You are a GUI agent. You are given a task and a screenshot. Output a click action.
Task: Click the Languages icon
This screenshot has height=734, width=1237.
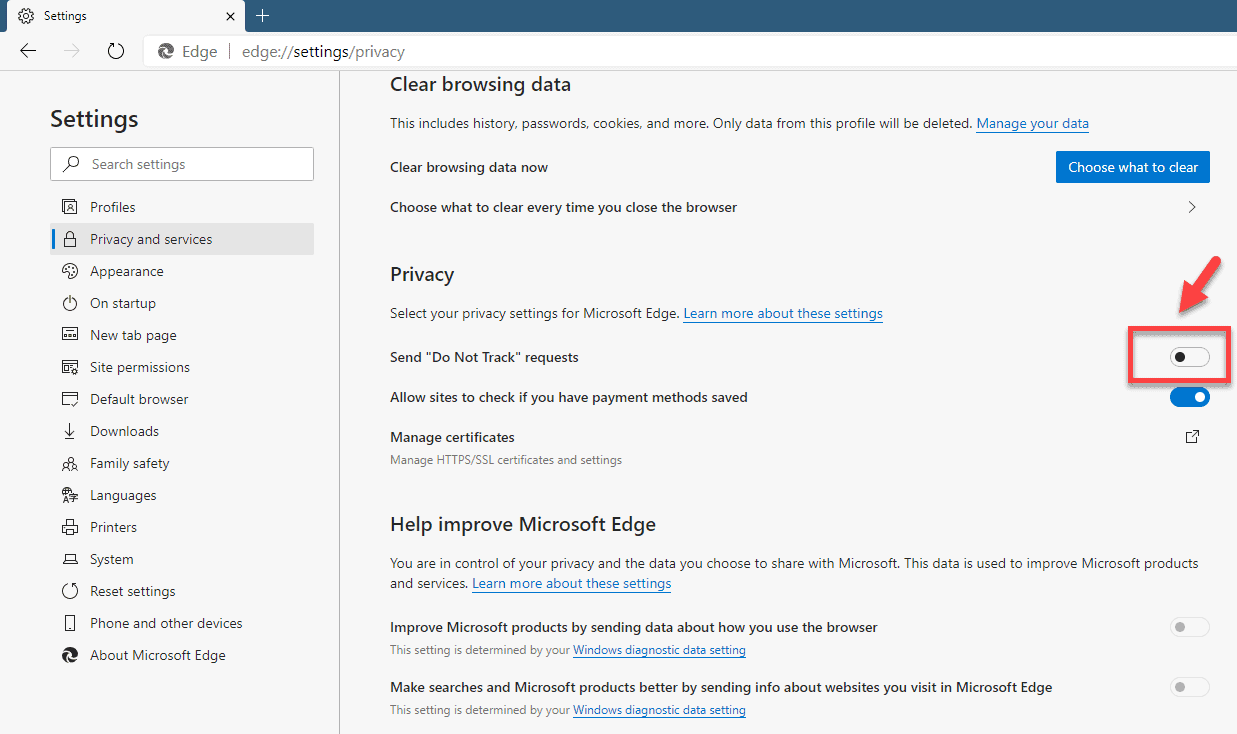70,495
